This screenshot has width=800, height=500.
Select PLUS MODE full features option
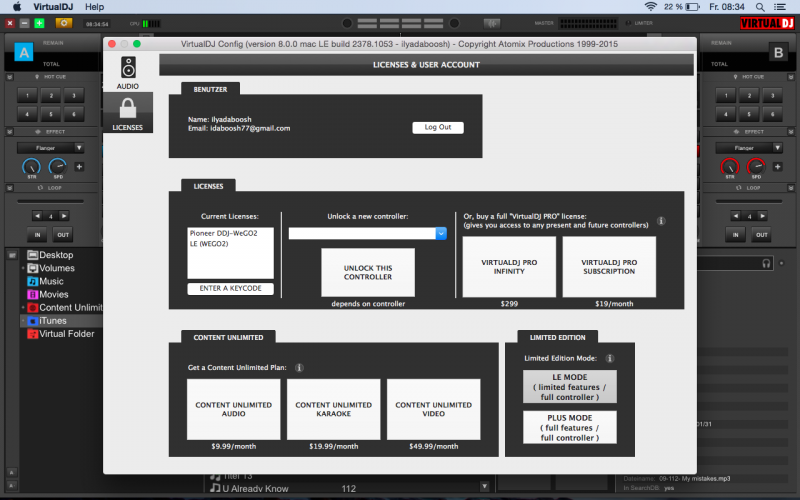point(569,428)
